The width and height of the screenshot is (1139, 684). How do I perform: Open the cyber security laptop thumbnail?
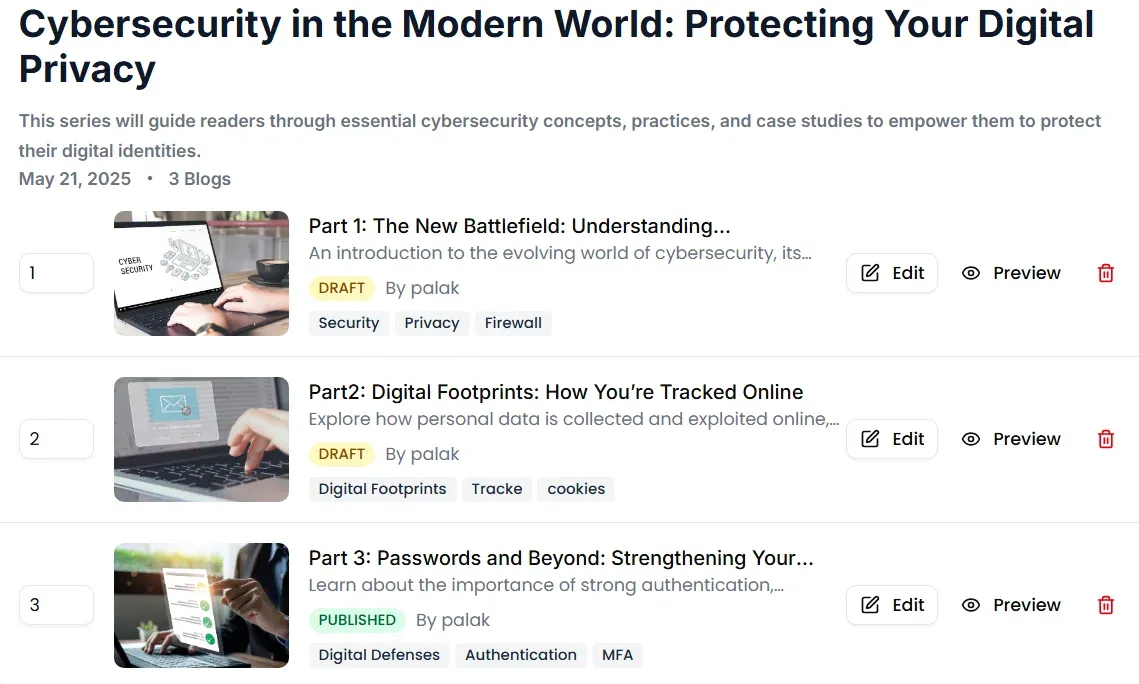click(201, 273)
